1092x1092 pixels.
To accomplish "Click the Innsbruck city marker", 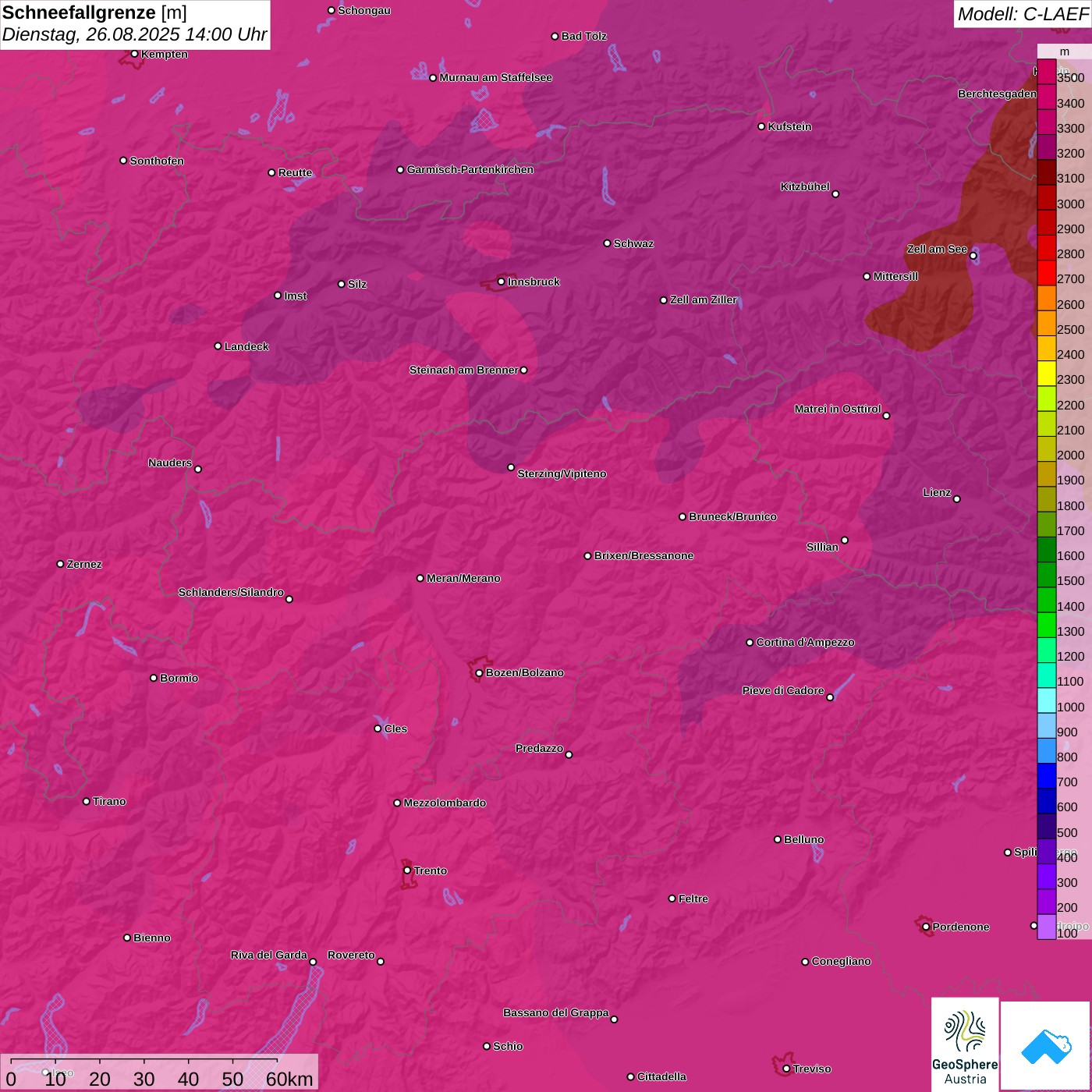I will coord(502,282).
